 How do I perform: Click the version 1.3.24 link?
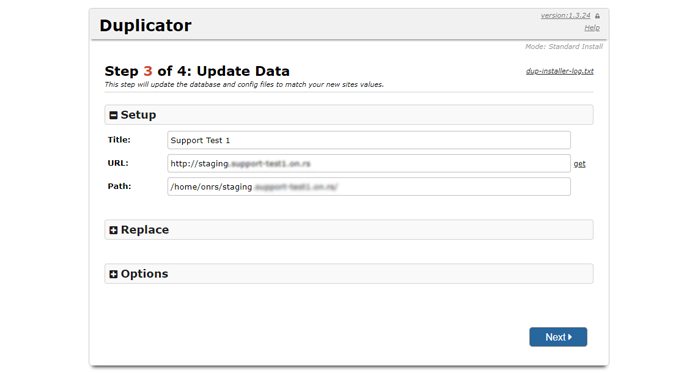(x=565, y=16)
